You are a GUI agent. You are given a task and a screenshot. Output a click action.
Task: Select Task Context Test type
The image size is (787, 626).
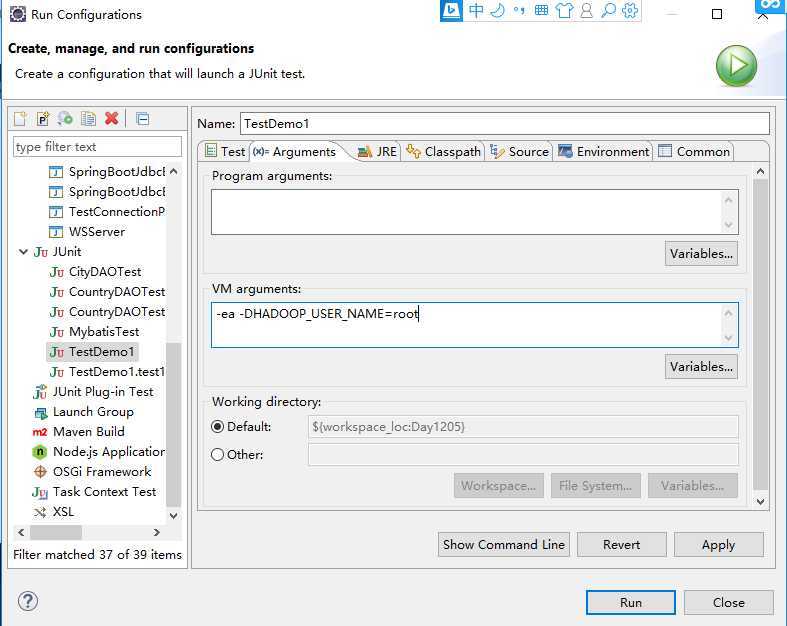click(x=94, y=492)
